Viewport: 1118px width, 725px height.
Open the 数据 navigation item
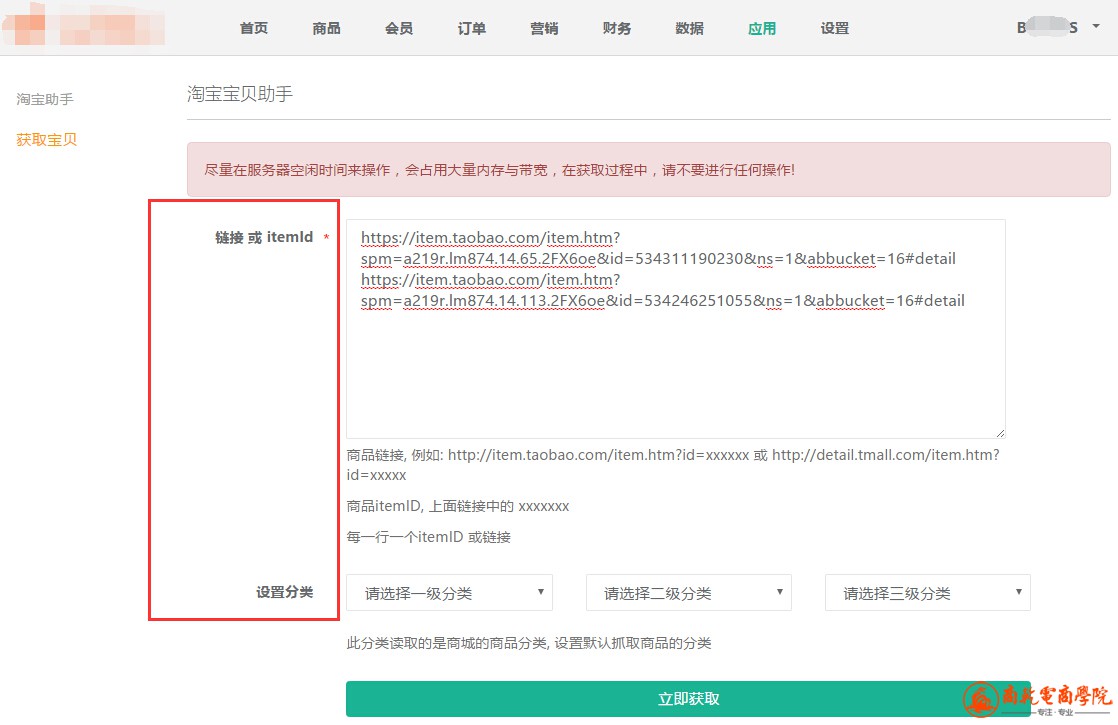pyautogui.click(x=689, y=29)
